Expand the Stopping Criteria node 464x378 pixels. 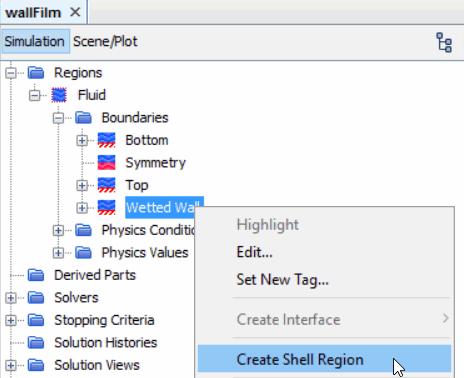[x=11, y=321]
